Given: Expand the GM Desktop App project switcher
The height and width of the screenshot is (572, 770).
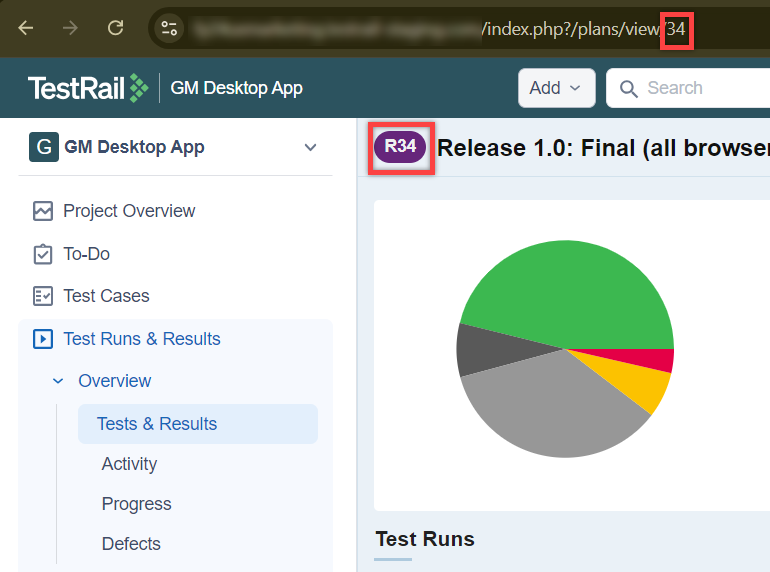Looking at the screenshot, I should (x=310, y=147).
